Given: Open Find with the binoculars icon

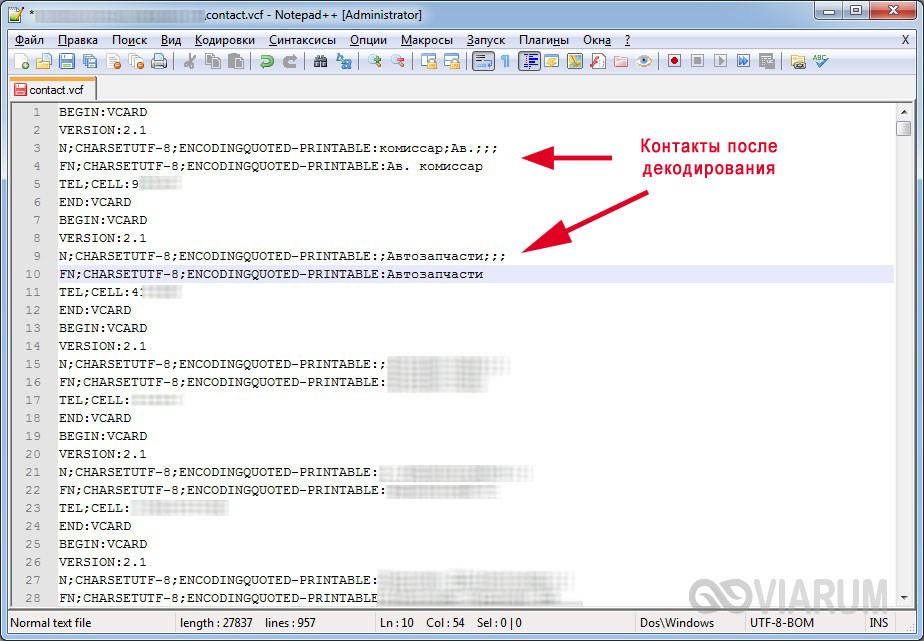Looking at the screenshot, I should [320, 62].
